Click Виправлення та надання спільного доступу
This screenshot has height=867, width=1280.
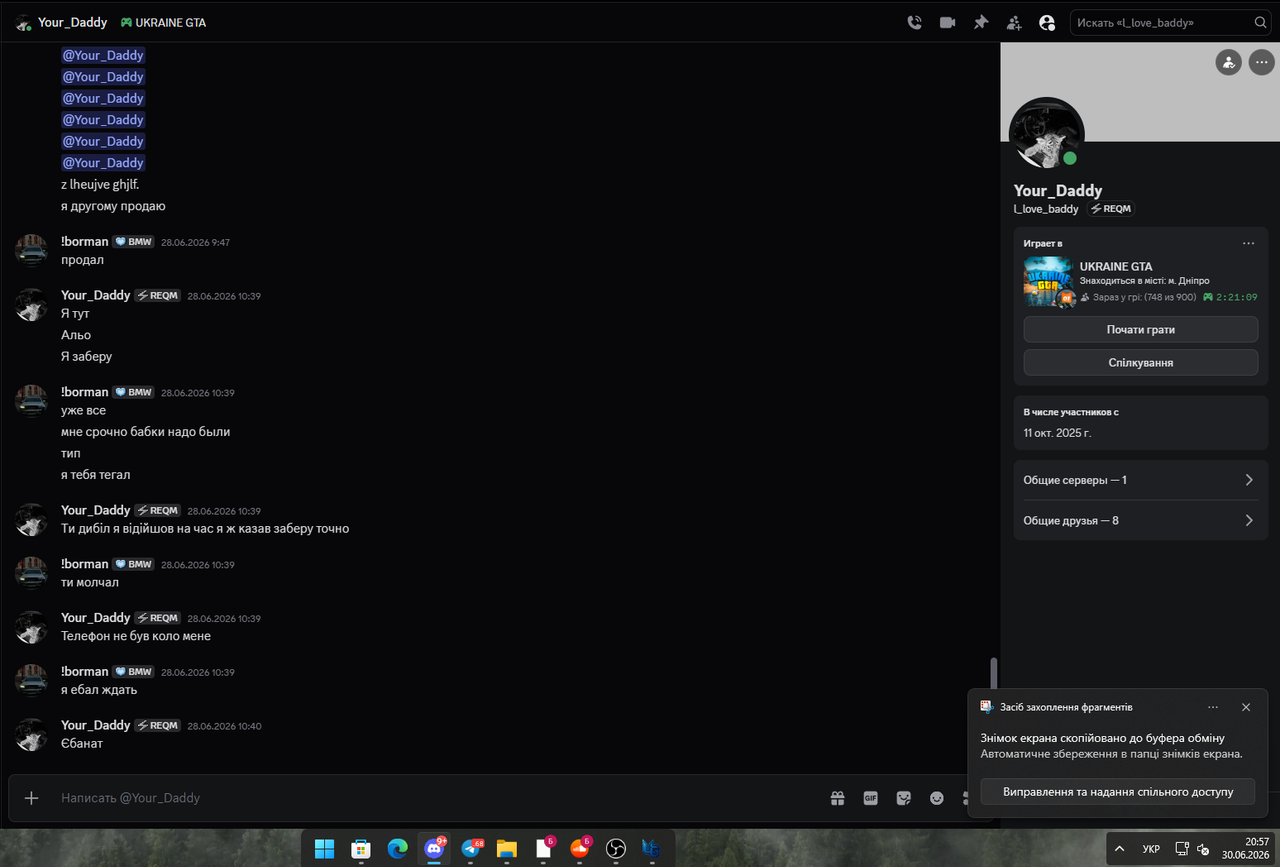tap(1117, 791)
